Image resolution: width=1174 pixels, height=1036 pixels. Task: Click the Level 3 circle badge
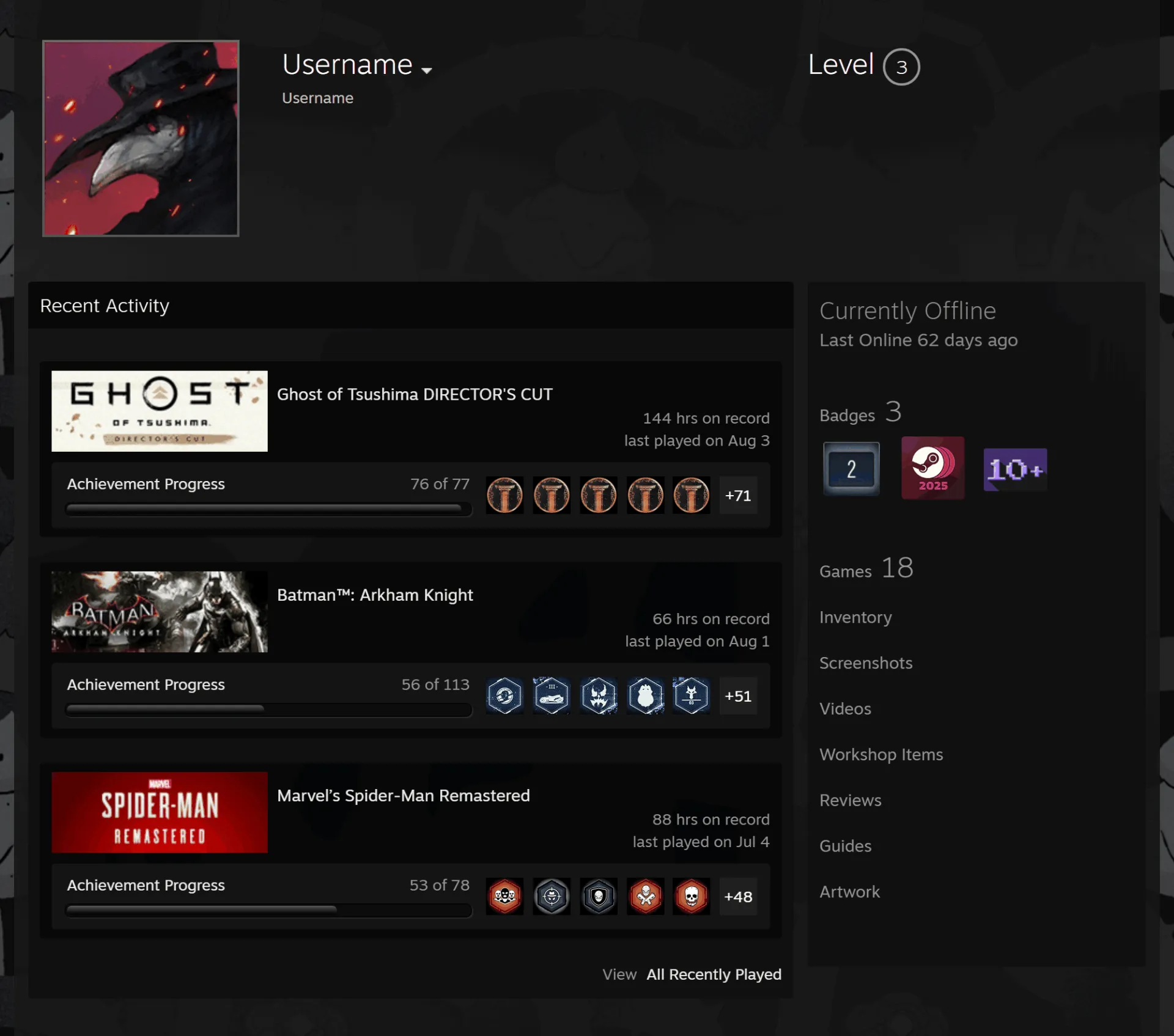tap(901, 67)
